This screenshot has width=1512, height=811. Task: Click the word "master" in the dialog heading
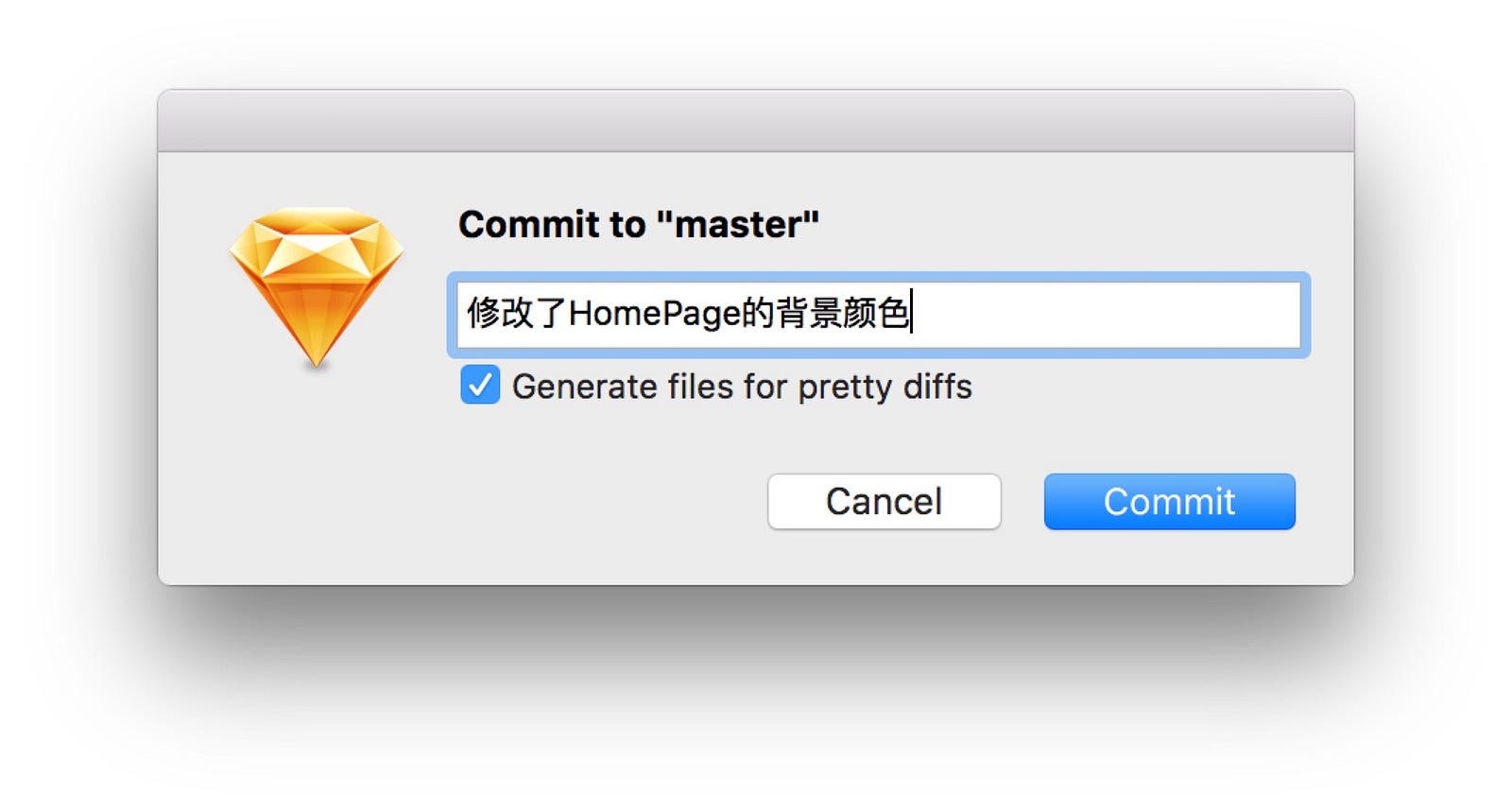click(x=737, y=225)
